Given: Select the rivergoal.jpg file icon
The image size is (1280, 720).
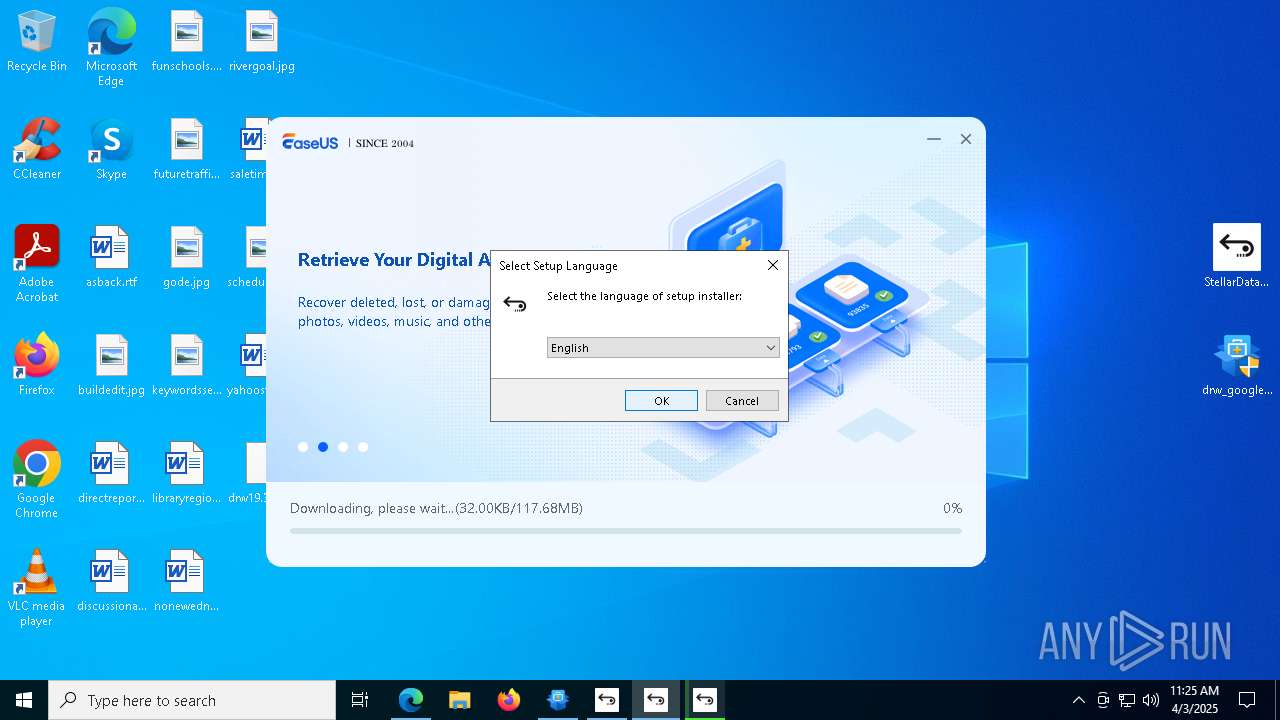Looking at the screenshot, I should click(261, 42).
